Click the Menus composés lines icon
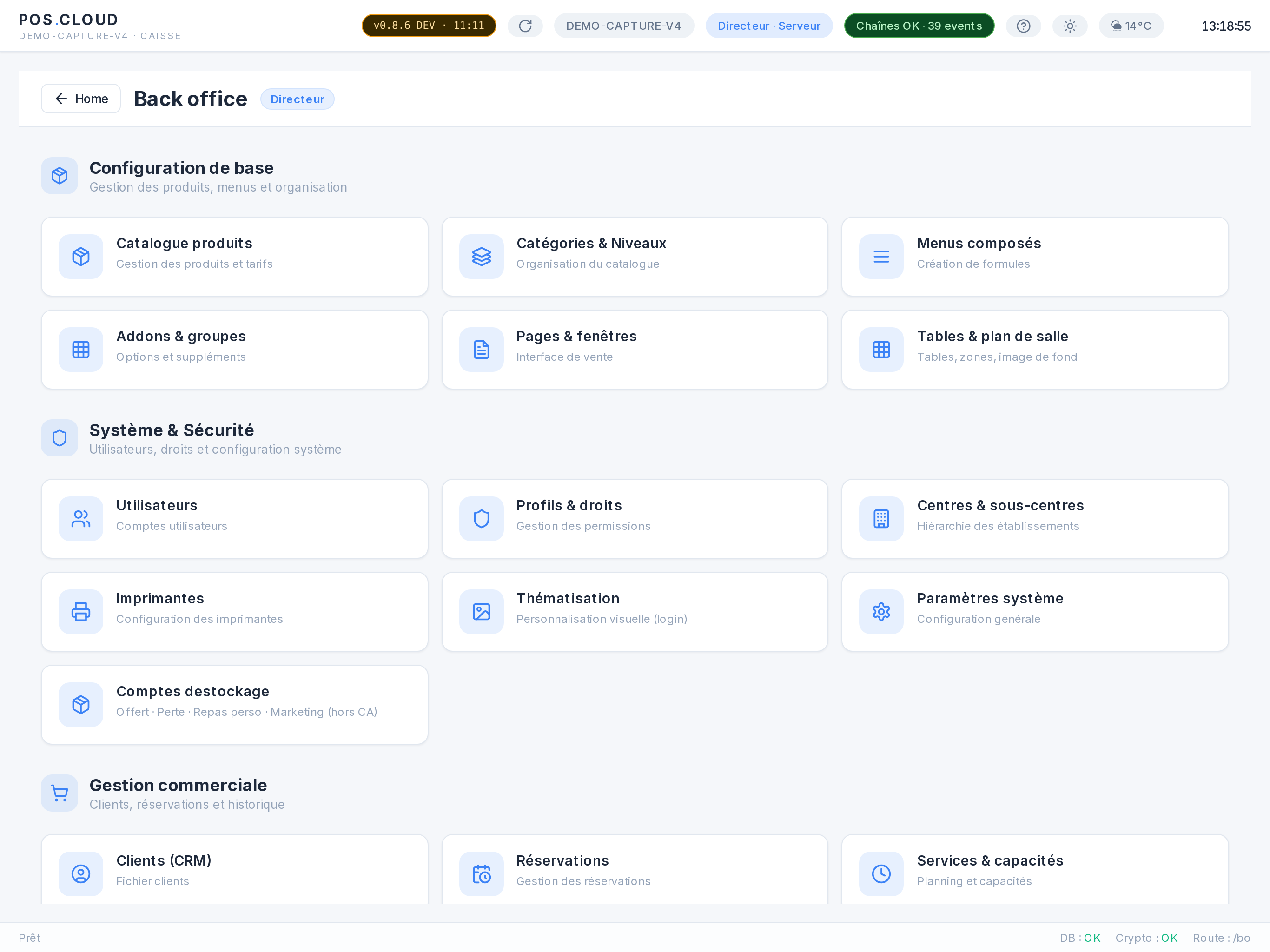Image resolution: width=1270 pixels, height=952 pixels. (x=881, y=257)
